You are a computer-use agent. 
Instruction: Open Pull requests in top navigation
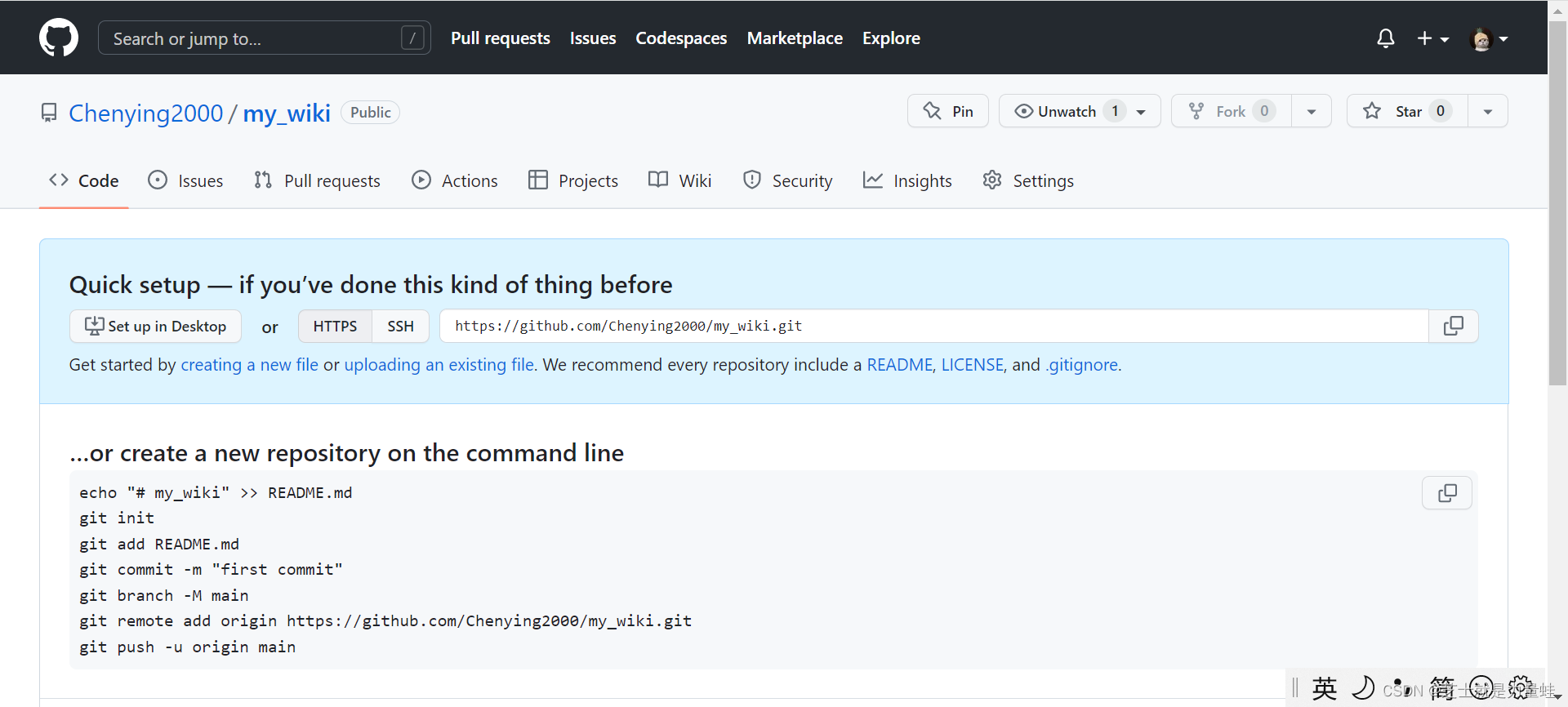[x=501, y=38]
